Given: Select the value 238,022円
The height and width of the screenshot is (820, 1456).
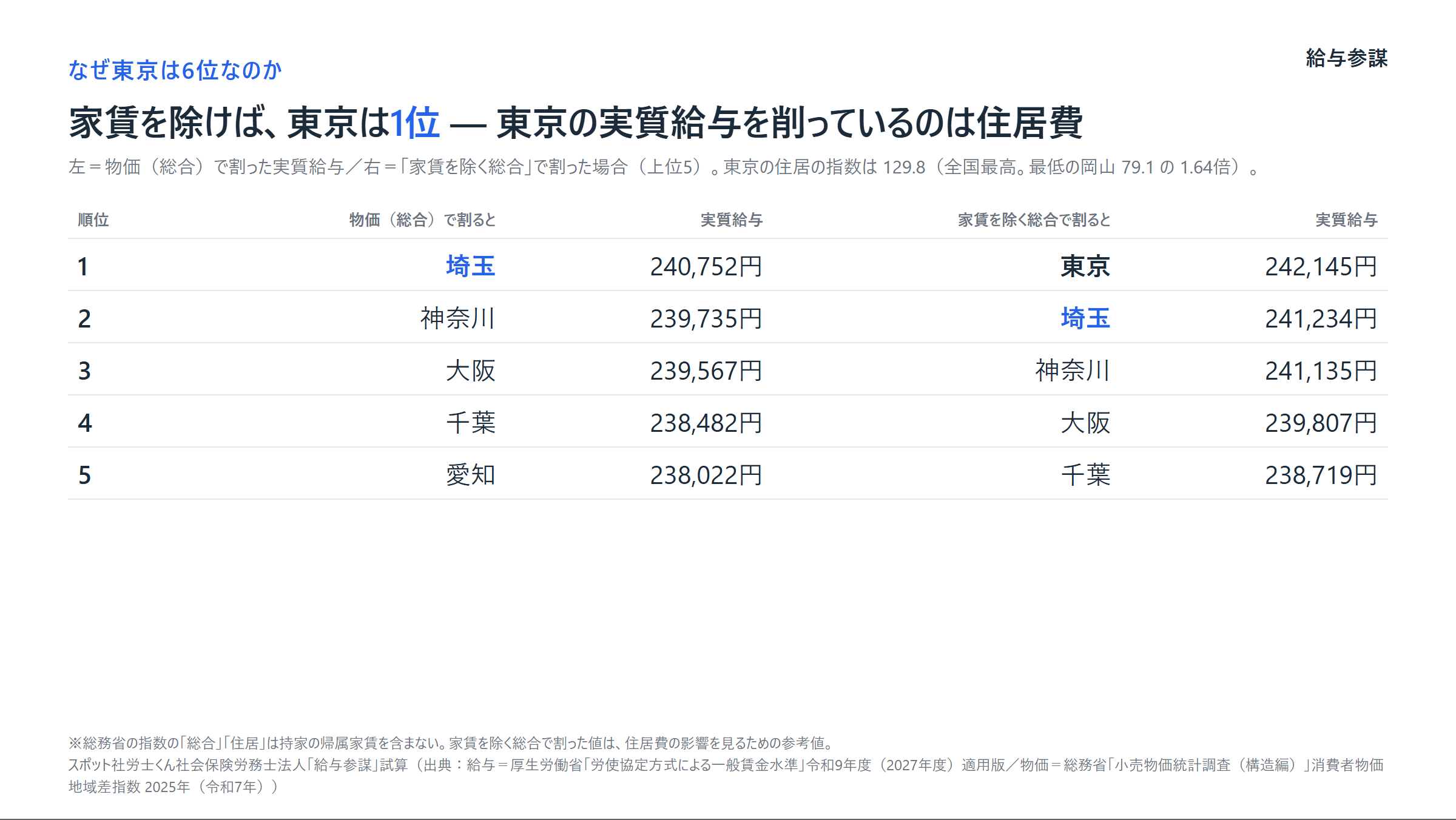Looking at the screenshot, I should click(706, 475).
